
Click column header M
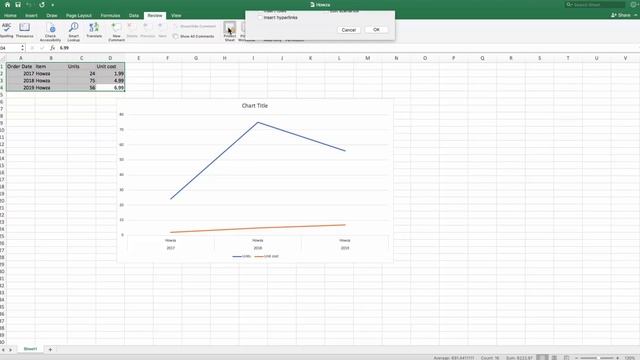(x=367, y=58)
